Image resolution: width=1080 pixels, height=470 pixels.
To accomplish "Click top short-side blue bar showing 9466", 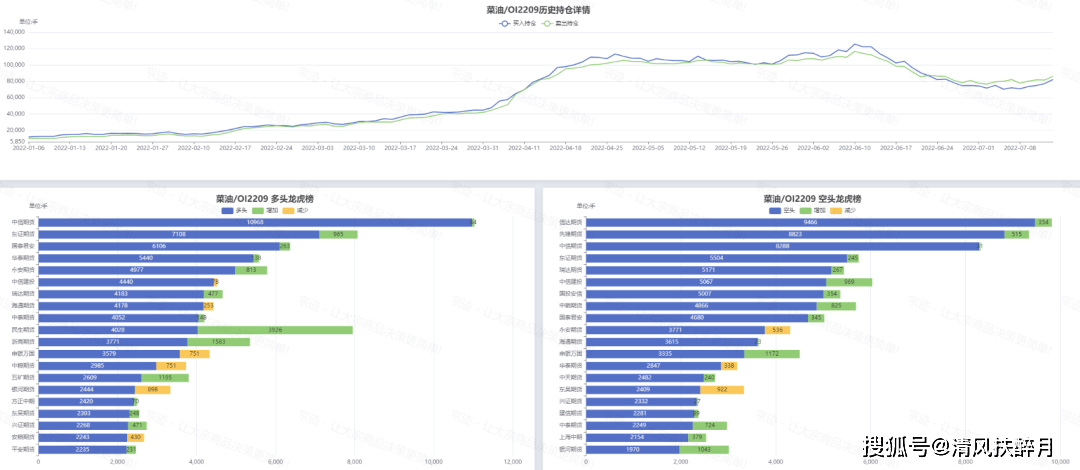I will click(x=810, y=222).
